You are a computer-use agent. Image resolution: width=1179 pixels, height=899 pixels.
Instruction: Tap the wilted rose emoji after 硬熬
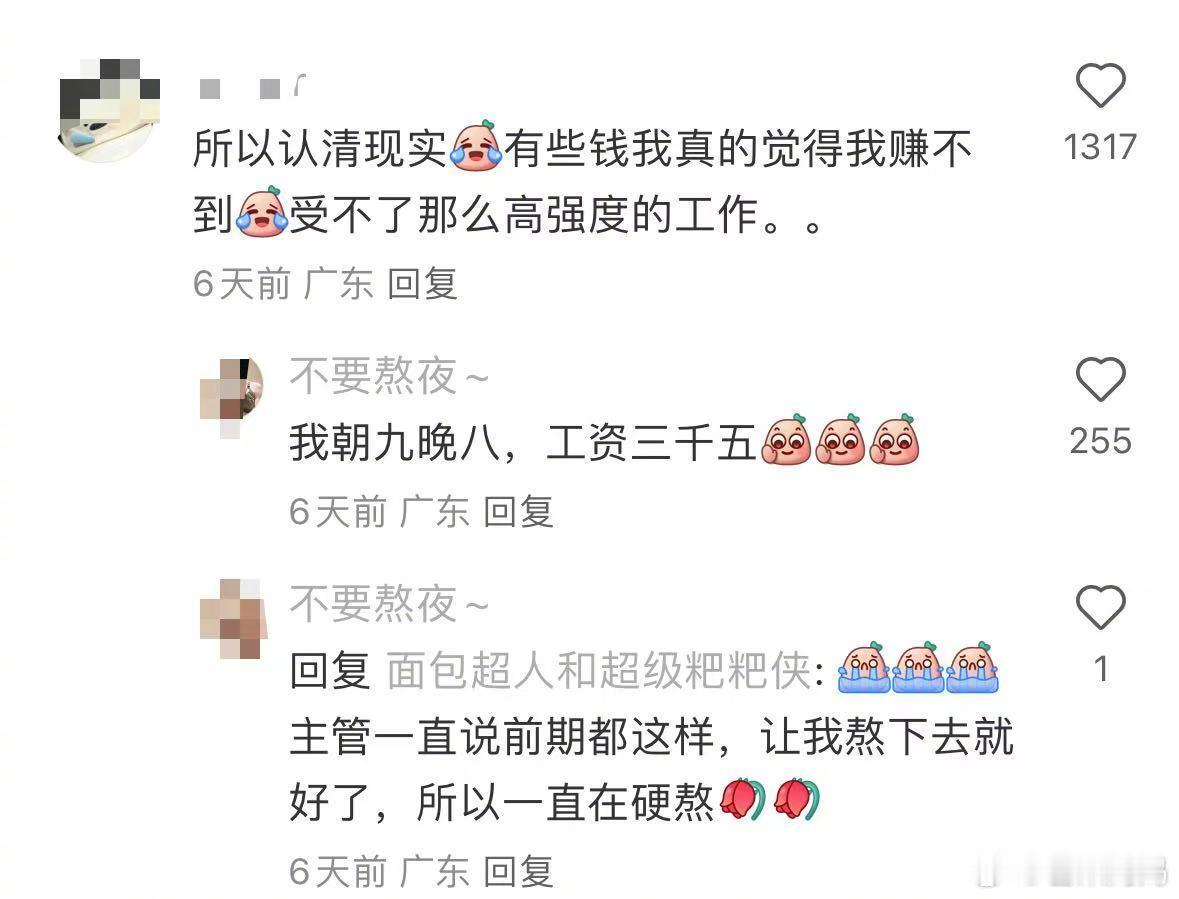click(x=743, y=799)
